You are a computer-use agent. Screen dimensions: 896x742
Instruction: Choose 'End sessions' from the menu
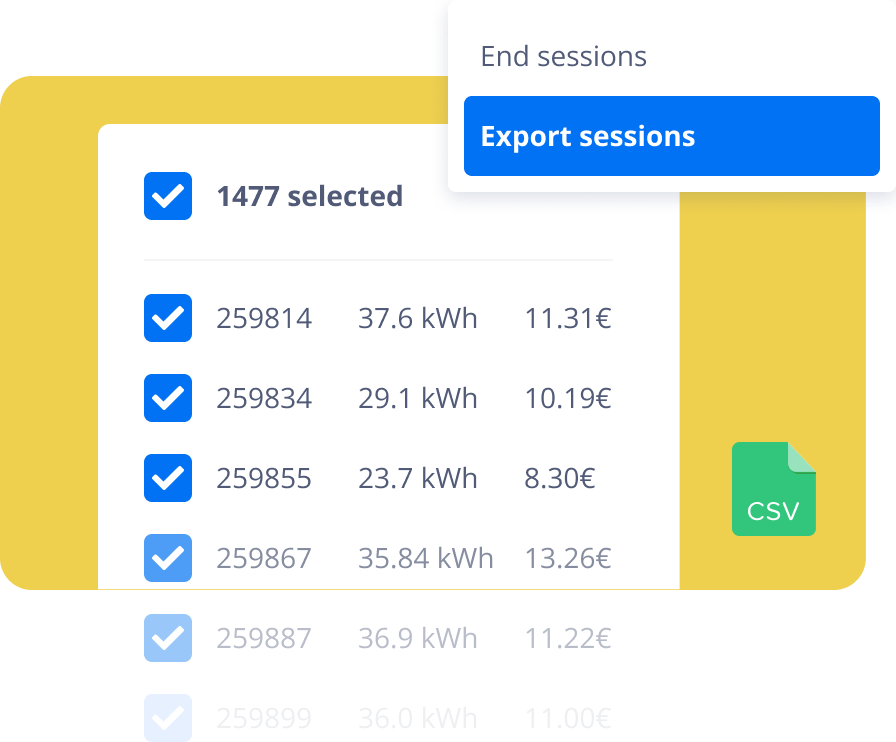point(563,57)
